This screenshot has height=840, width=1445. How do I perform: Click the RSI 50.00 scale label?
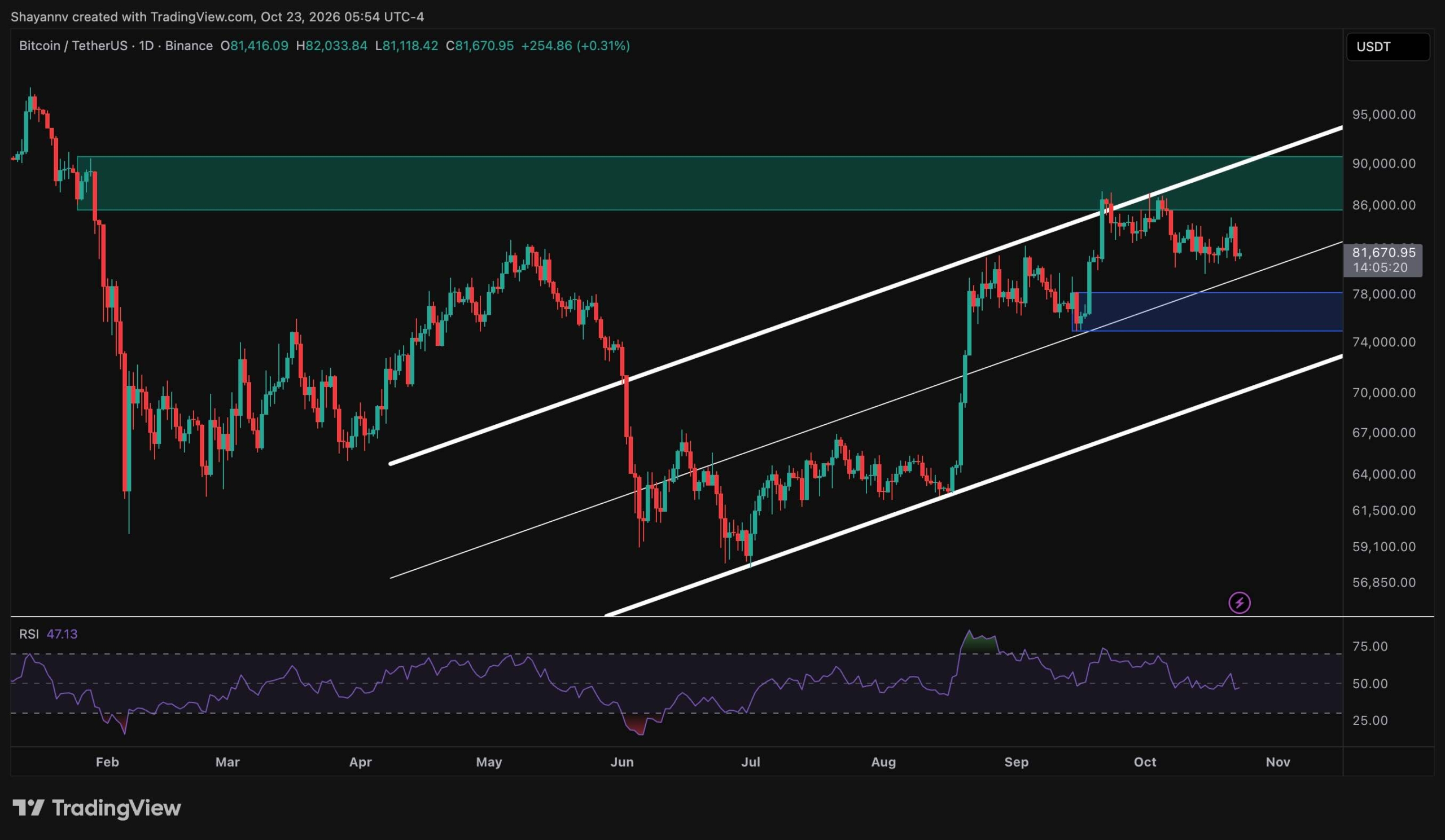click(1370, 684)
